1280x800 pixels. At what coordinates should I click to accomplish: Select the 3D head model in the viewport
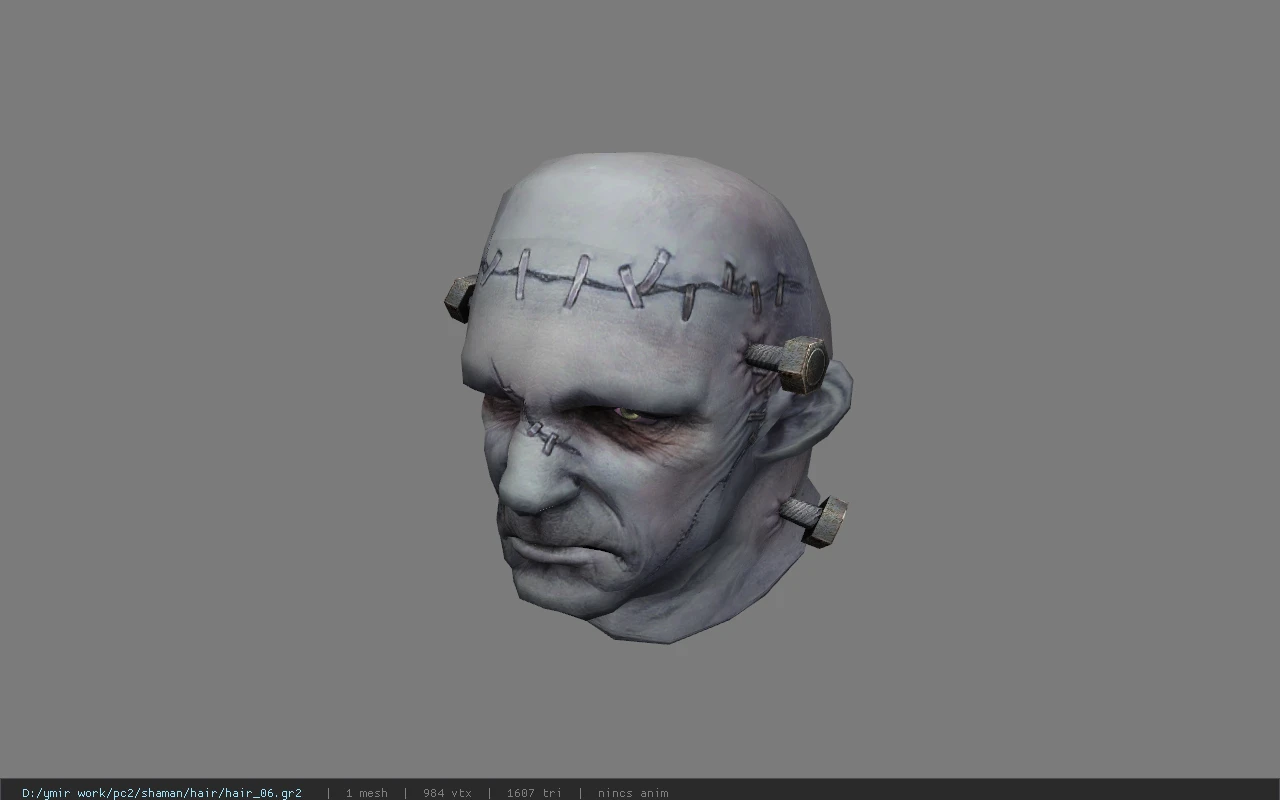(x=648, y=398)
